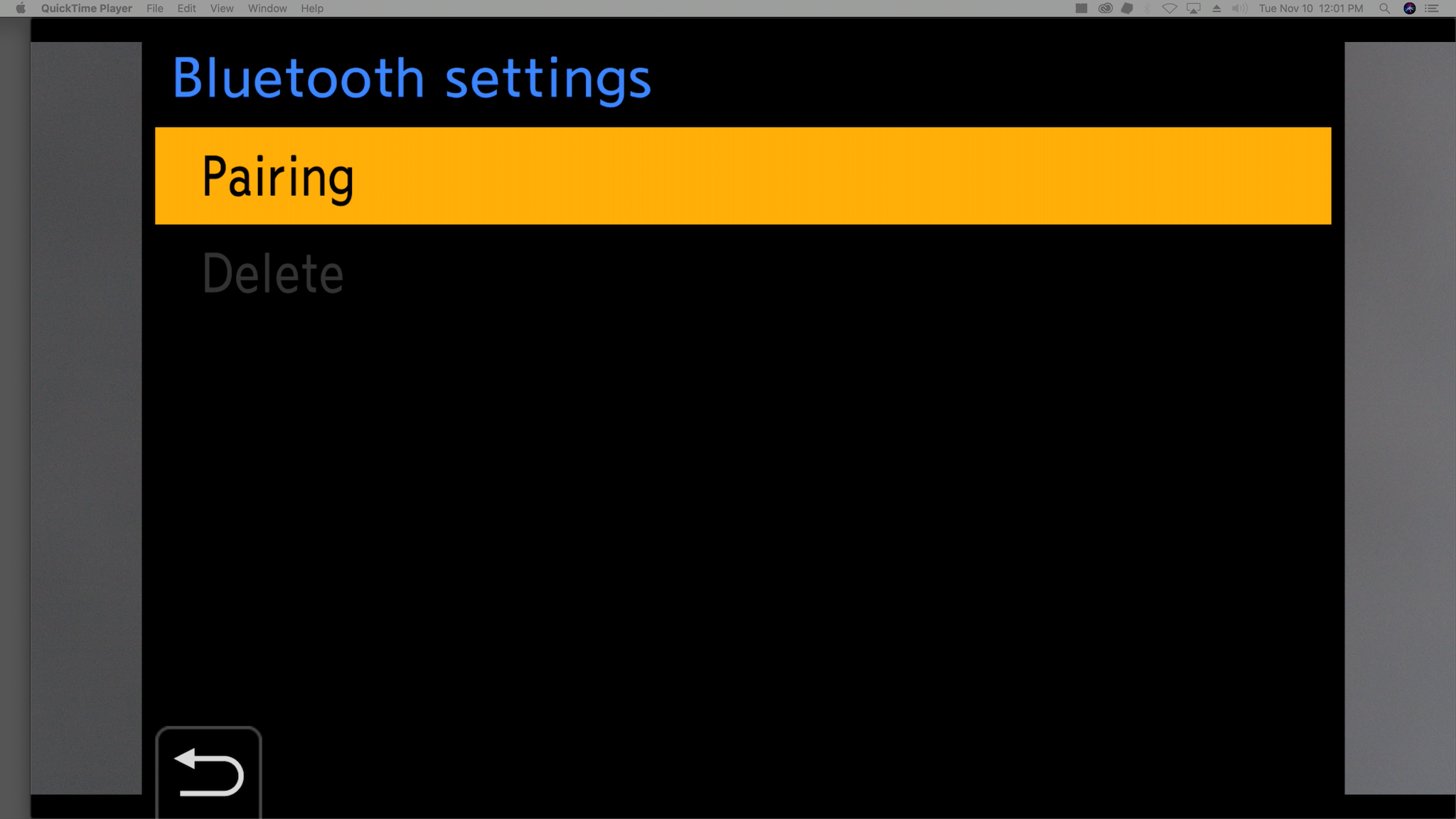Select the Pairing option
The width and height of the screenshot is (1456, 819).
743,176
